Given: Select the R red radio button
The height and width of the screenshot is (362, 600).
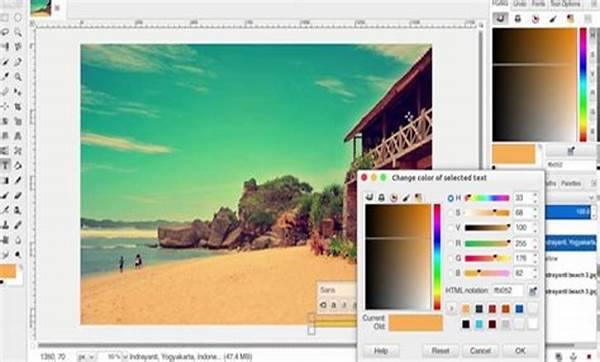Looking at the screenshot, I should coord(450,243).
